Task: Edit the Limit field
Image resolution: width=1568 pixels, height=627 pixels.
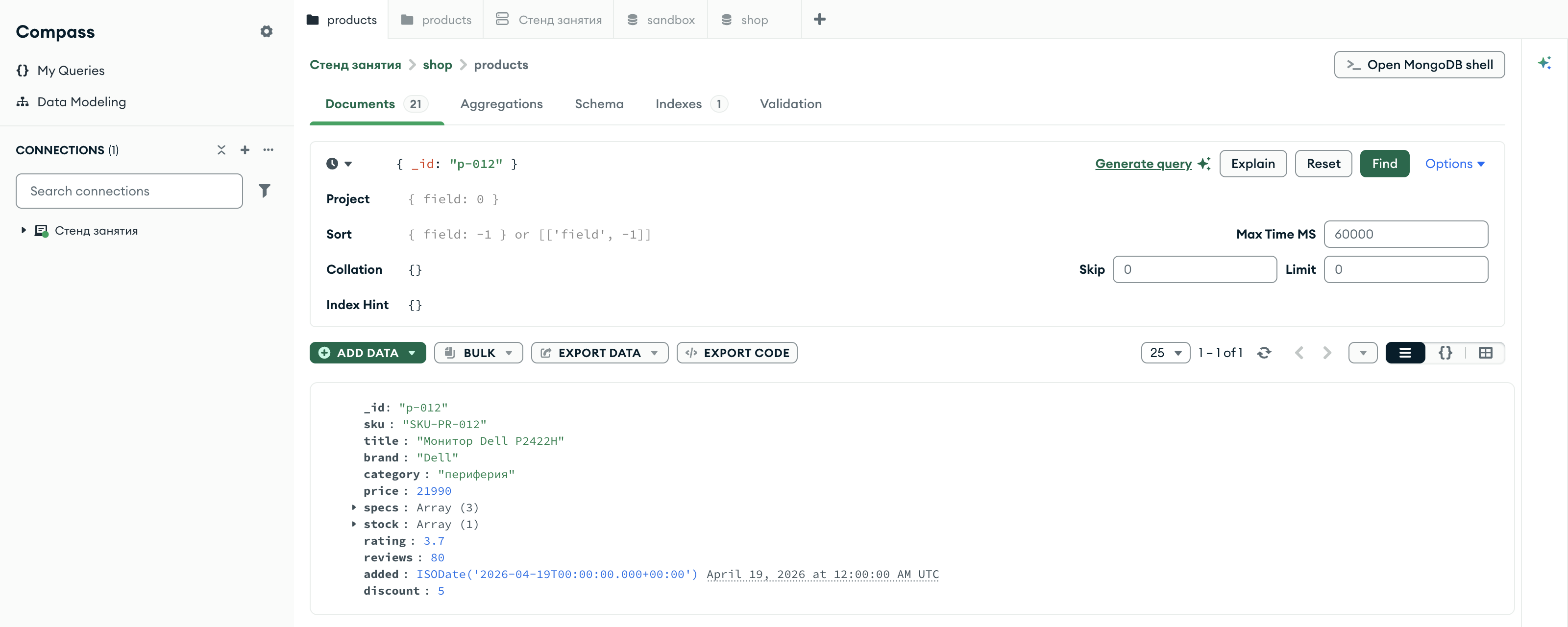Action: point(1405,270)
